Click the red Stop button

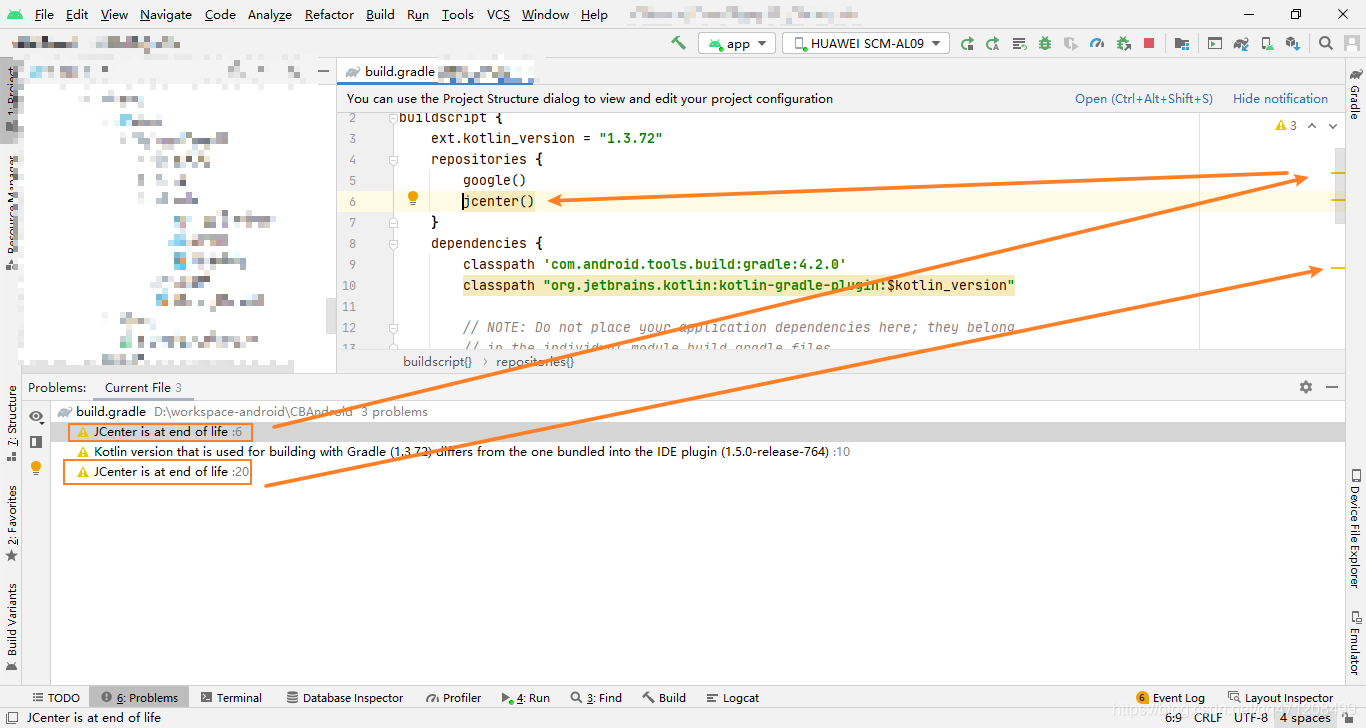coord(1149,43)
